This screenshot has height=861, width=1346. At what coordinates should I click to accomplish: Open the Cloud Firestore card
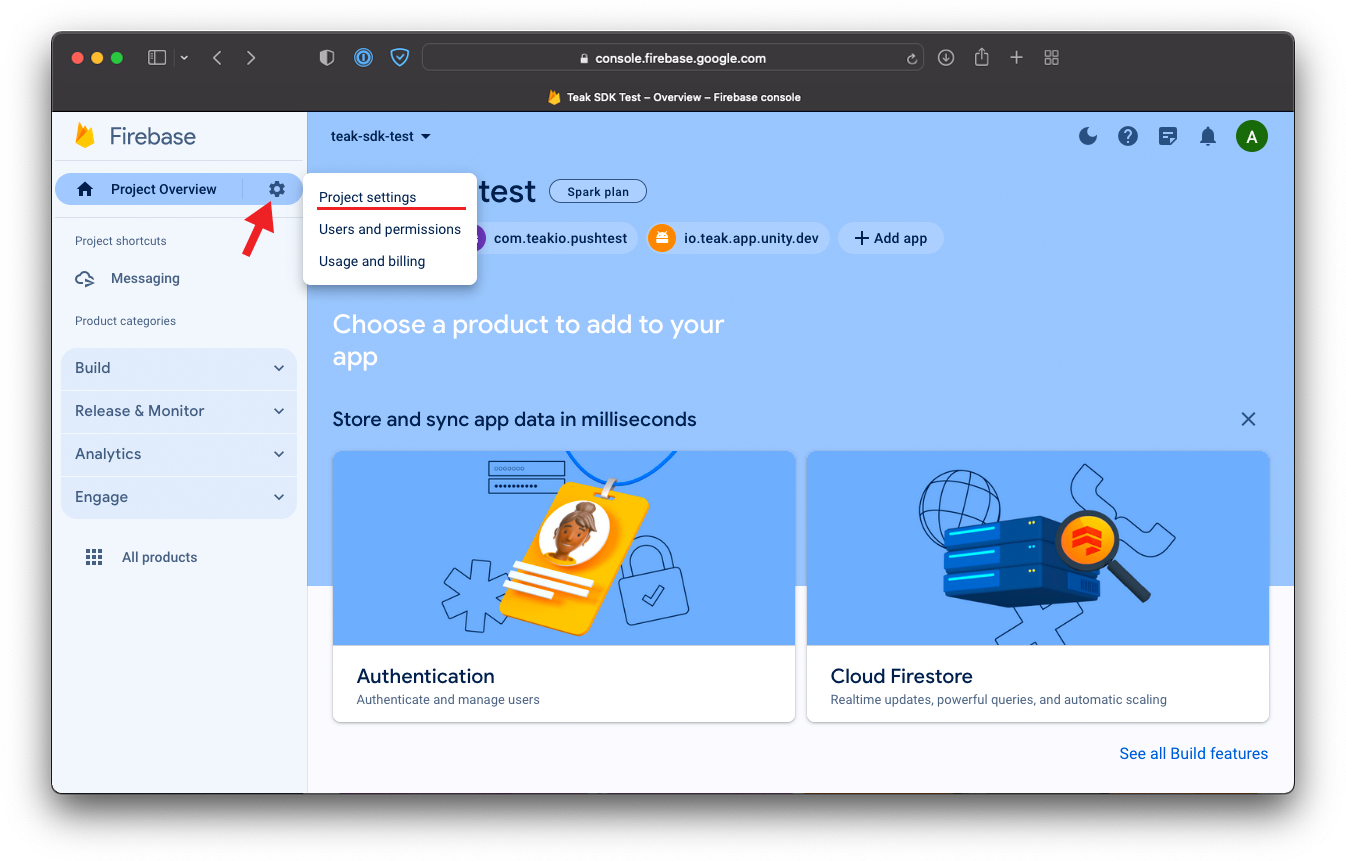1038,586
